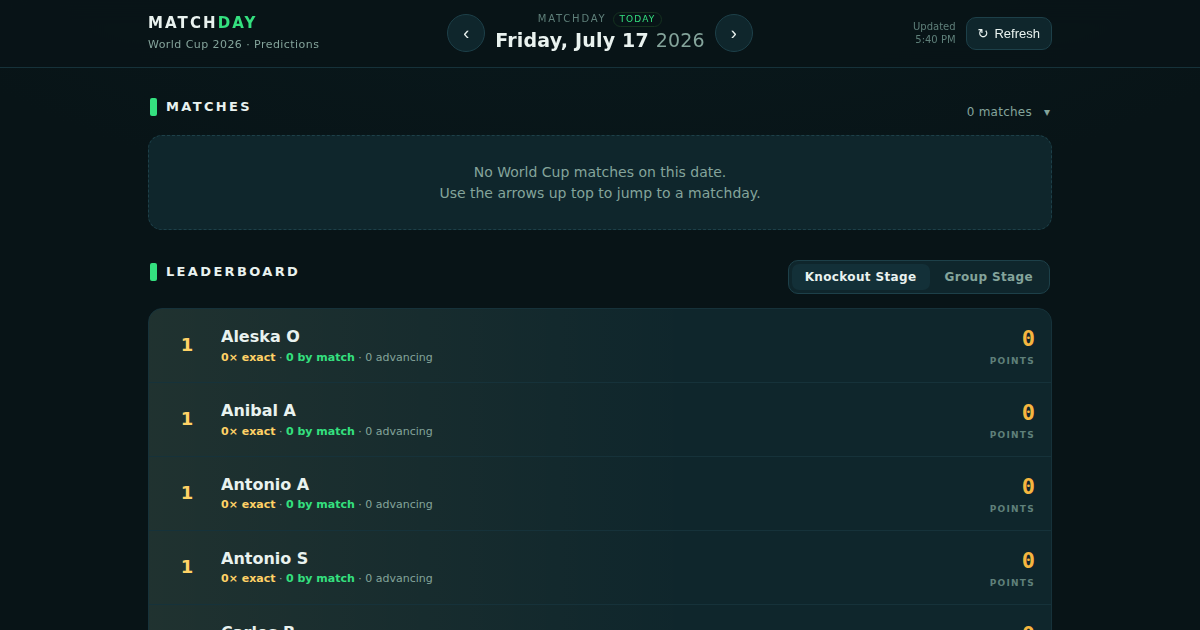
Task: Expand the '0 matches' dropdown
Action: [x=1008, y=112]
